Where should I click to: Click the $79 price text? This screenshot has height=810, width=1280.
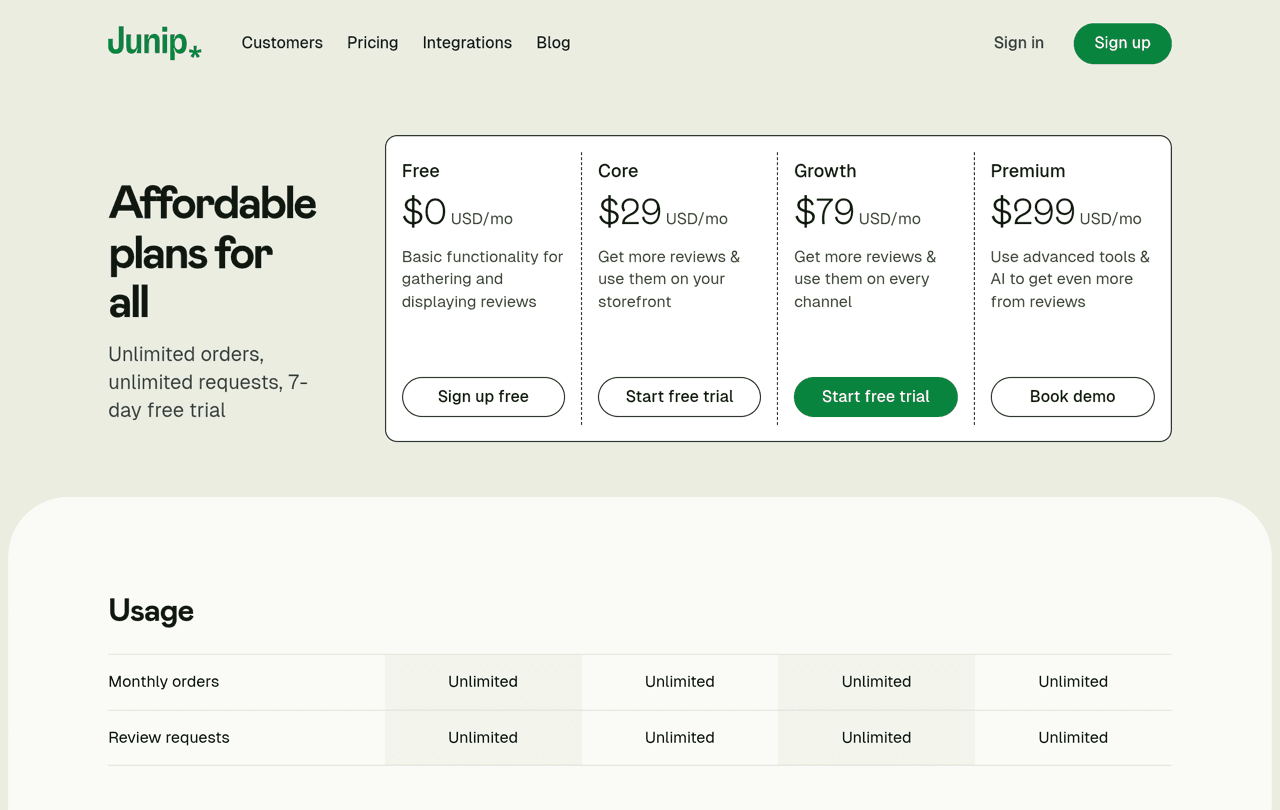(824, 212)
